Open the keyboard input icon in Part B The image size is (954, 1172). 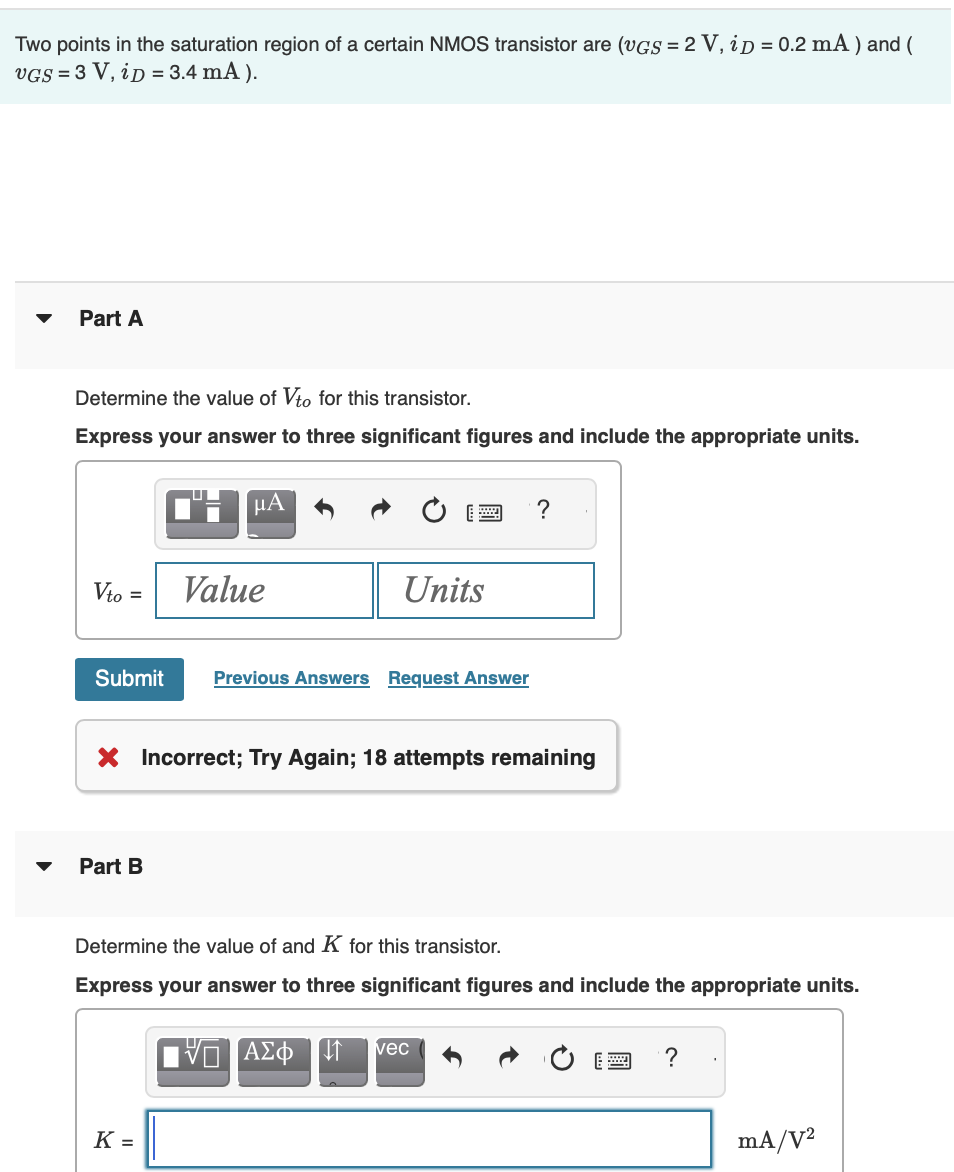tap(614, 1060)
